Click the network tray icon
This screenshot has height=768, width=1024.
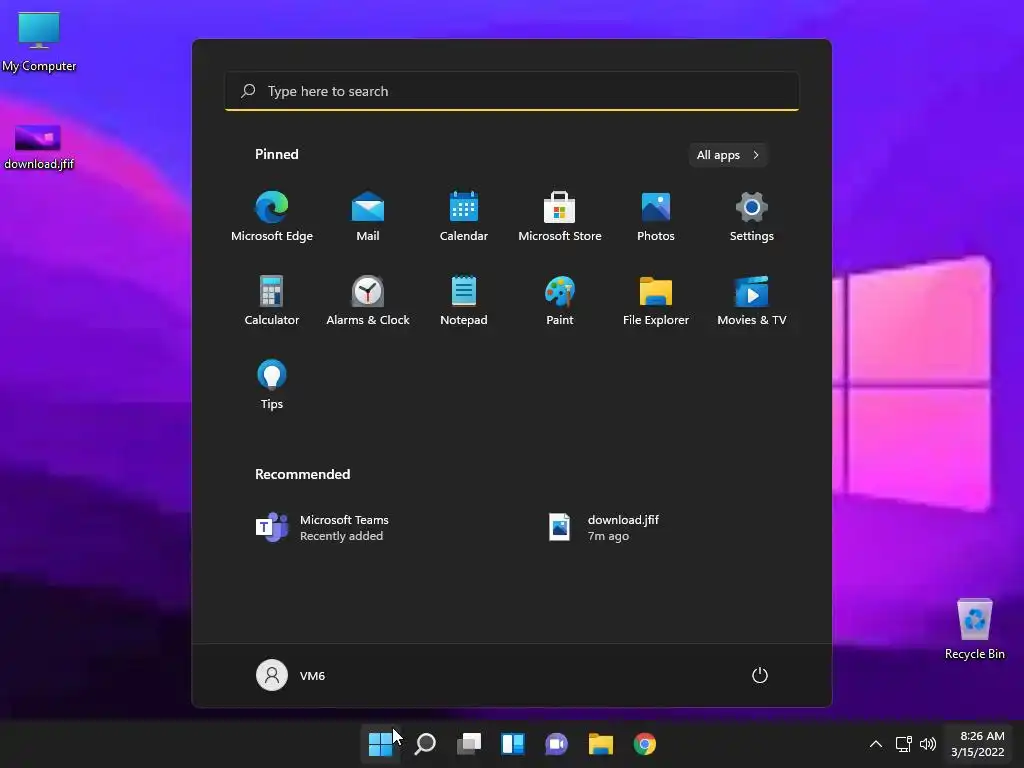904,744
